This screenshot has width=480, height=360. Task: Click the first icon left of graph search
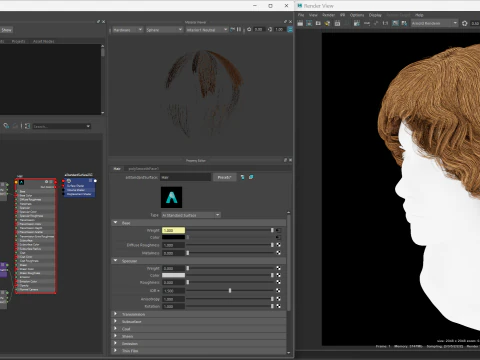tap(6, 126)
